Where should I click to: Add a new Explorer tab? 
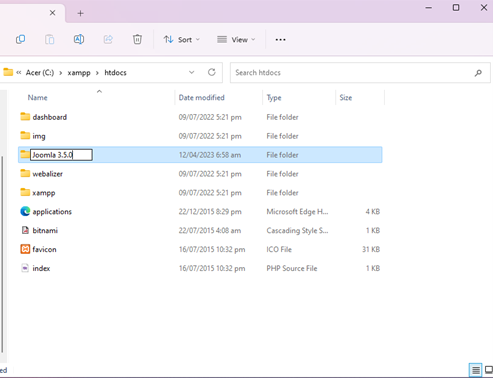click(80, 13)
